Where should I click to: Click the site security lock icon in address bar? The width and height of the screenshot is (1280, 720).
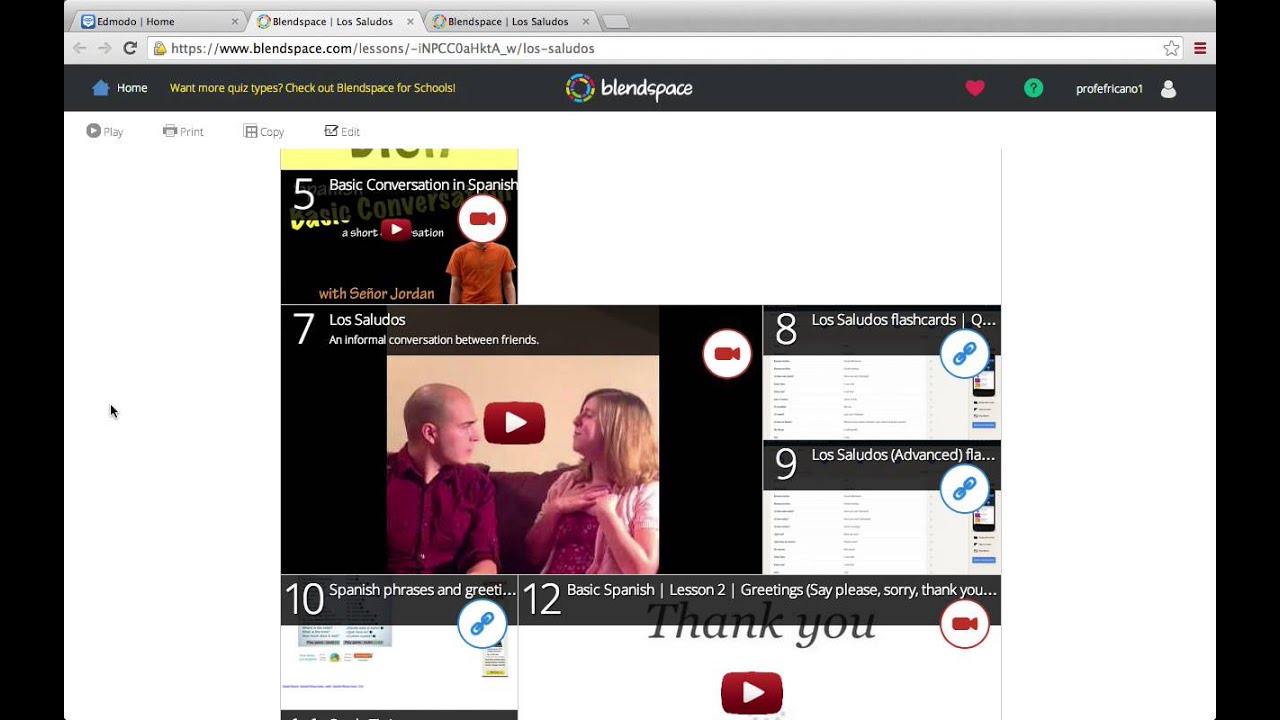(159, 48)
